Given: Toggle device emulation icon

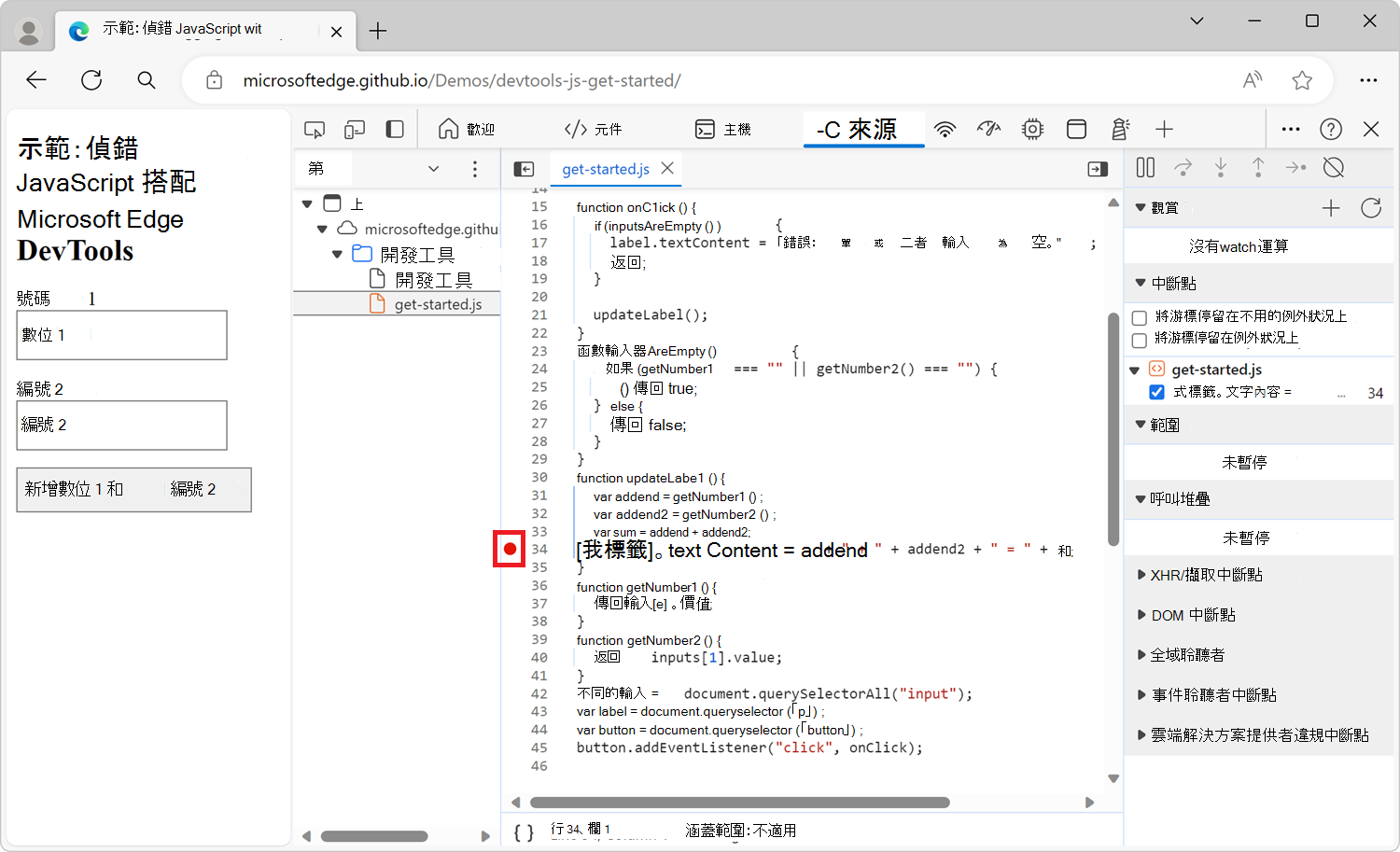Looking at the screenshot, I should (355, 130).
